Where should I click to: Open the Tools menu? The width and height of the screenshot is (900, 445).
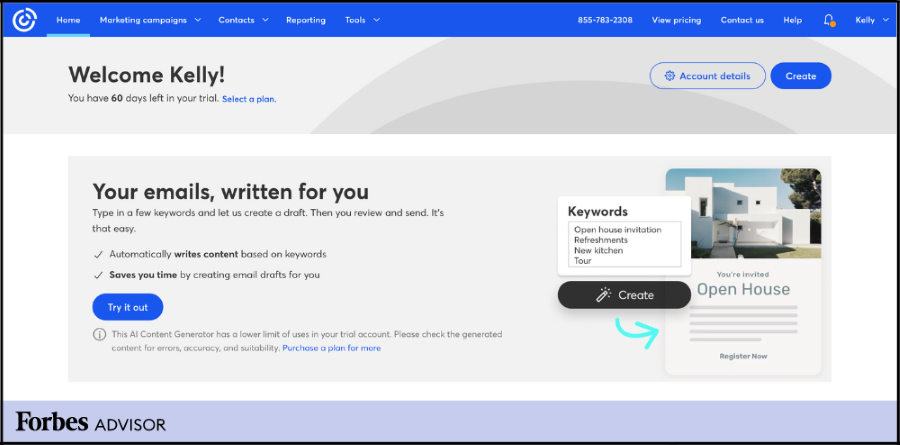pos(355,20)
